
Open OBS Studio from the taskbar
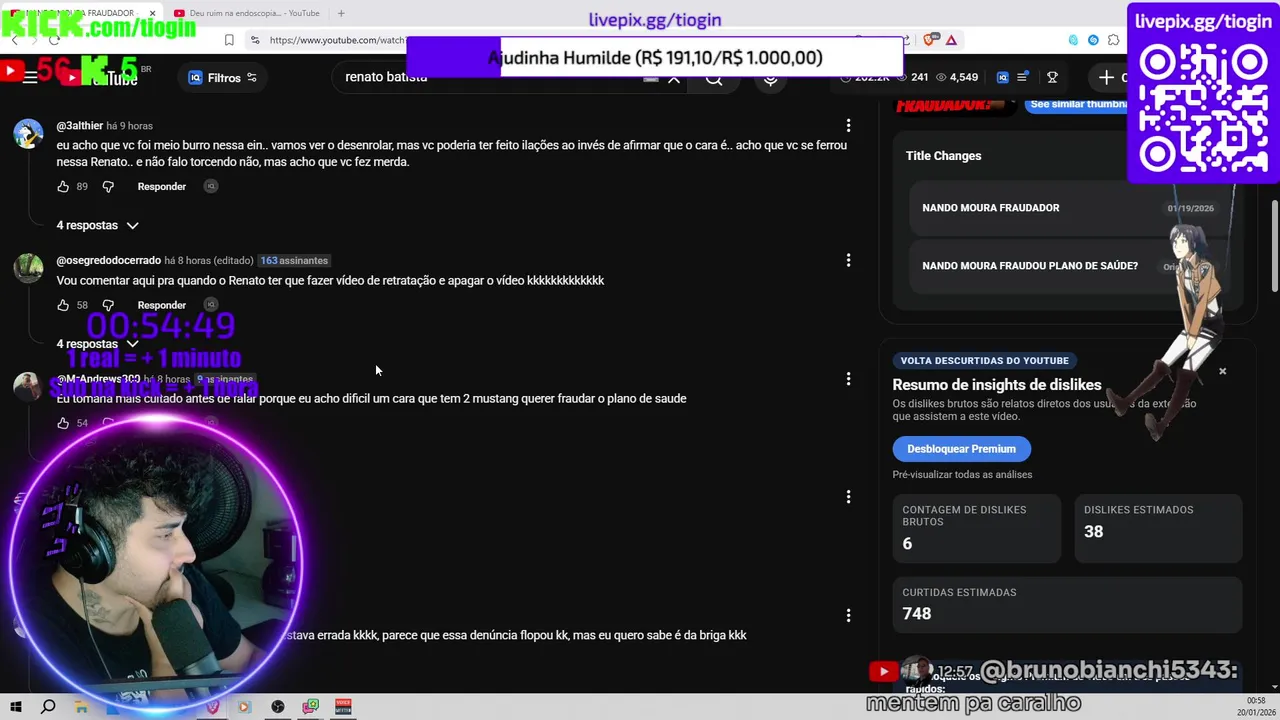tap(278, 707)
